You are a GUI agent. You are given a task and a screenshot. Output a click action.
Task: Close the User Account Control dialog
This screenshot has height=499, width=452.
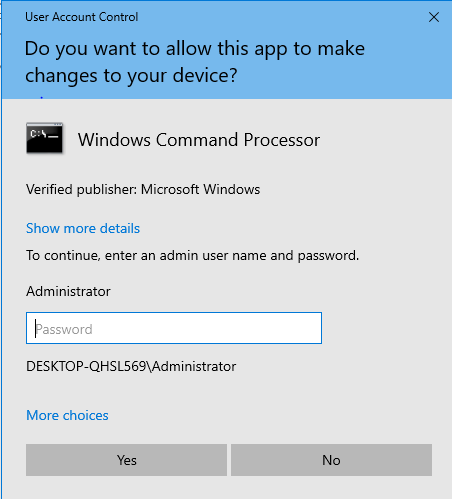point(434,17)
